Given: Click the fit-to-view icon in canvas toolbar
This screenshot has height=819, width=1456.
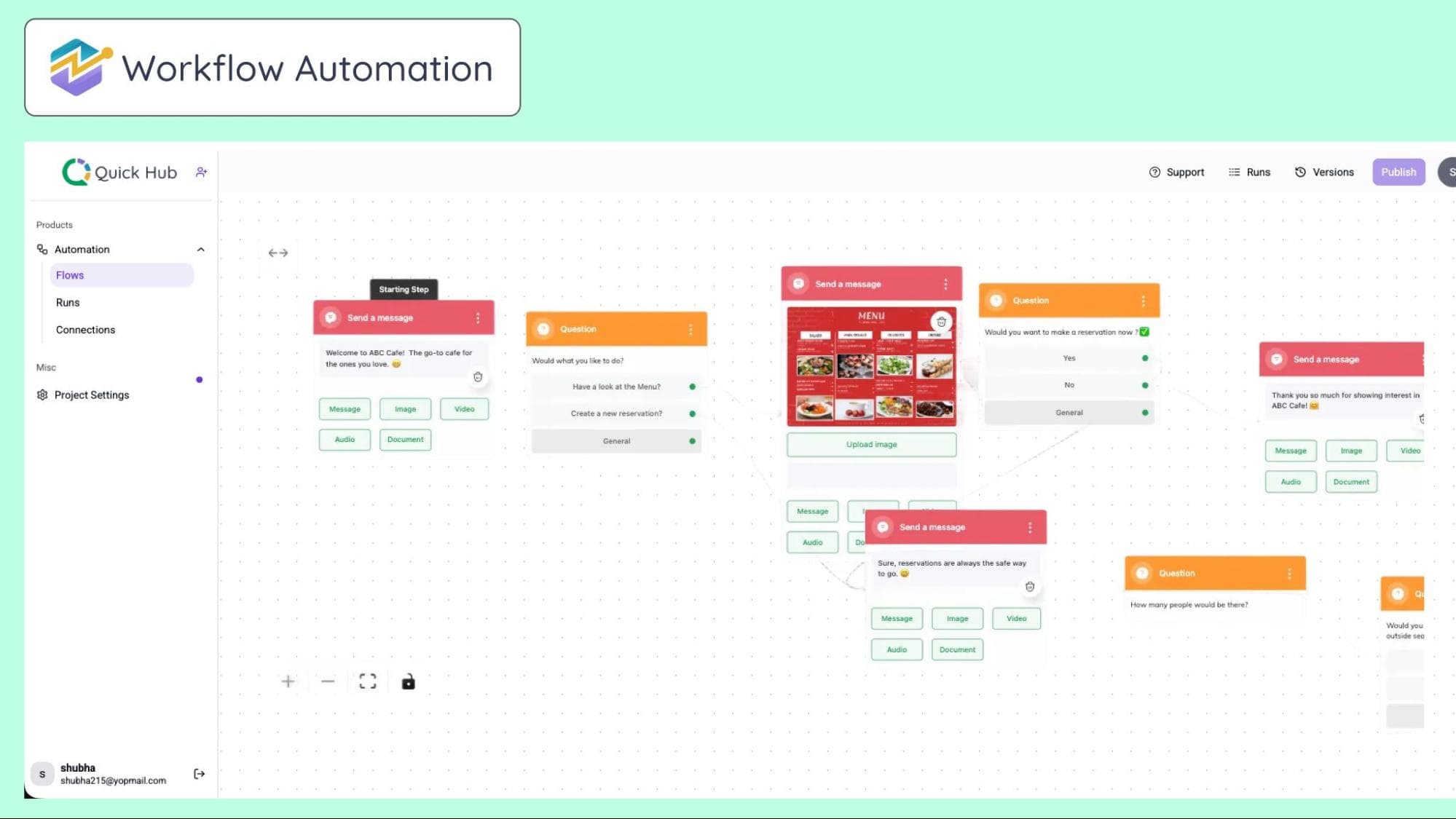Looking at the screenshot, I should coord(368,681).
